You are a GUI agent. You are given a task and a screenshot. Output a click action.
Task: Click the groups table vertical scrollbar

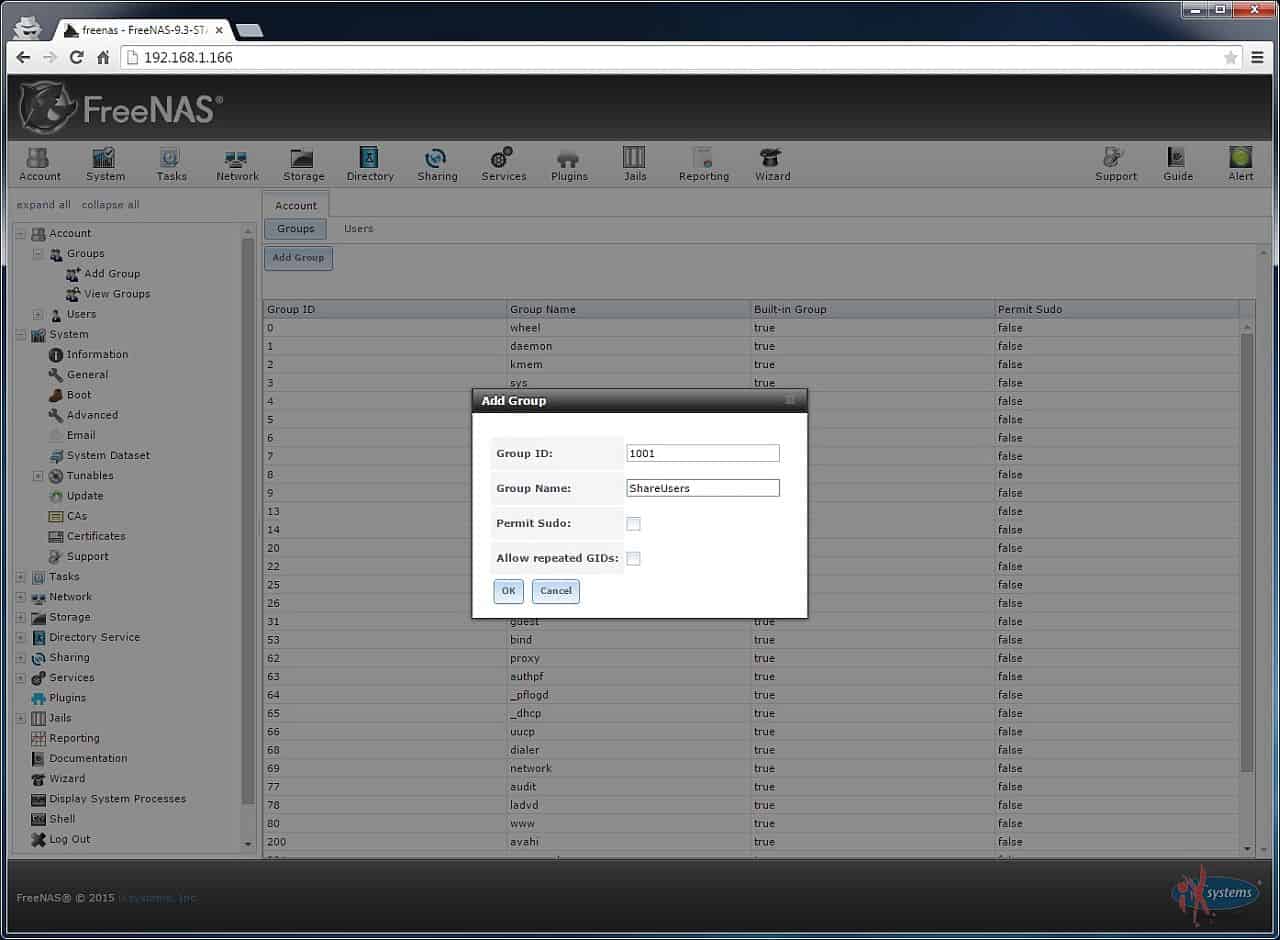1247,550
